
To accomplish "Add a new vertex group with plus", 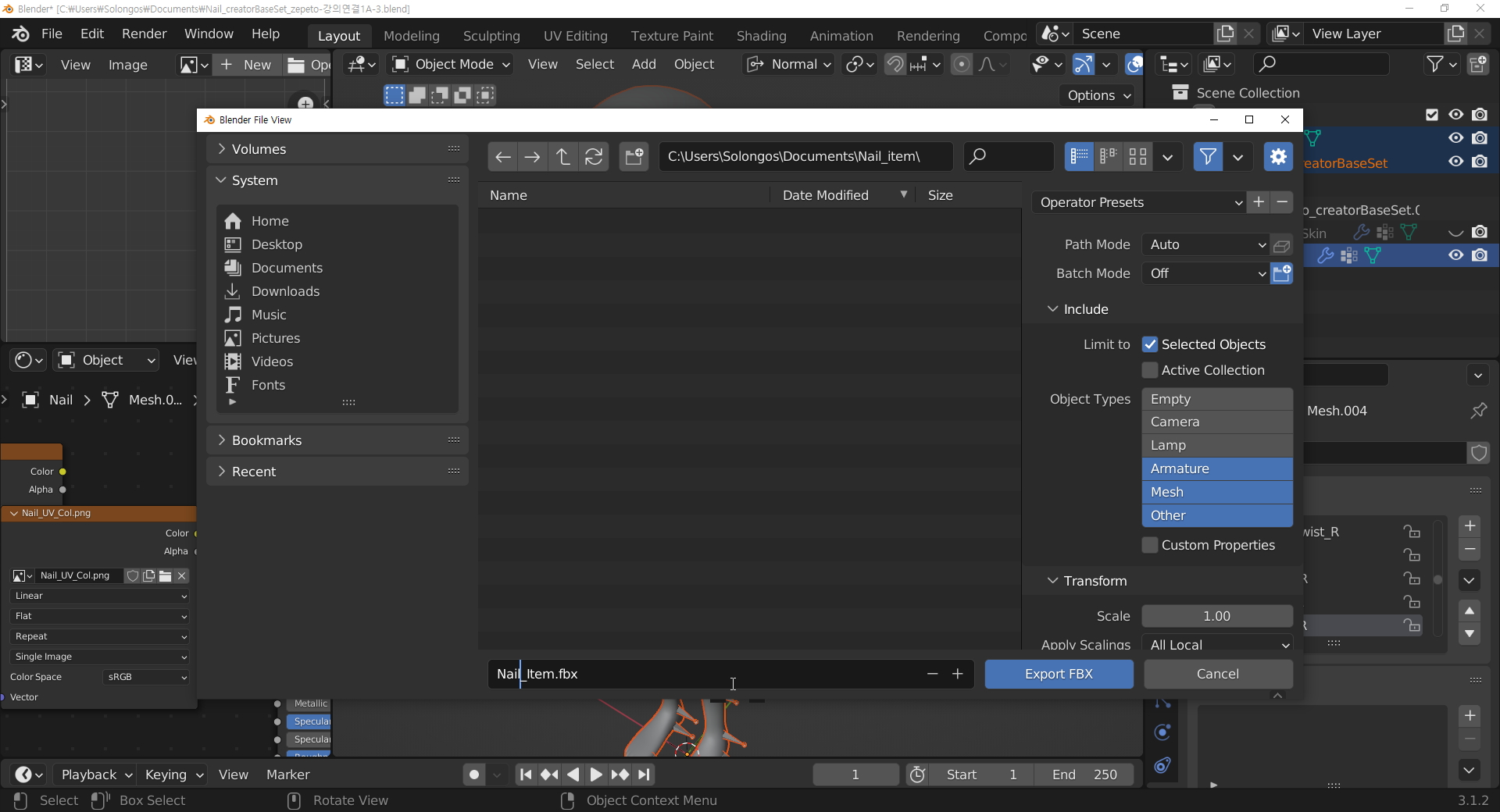I will [1470, 526].
